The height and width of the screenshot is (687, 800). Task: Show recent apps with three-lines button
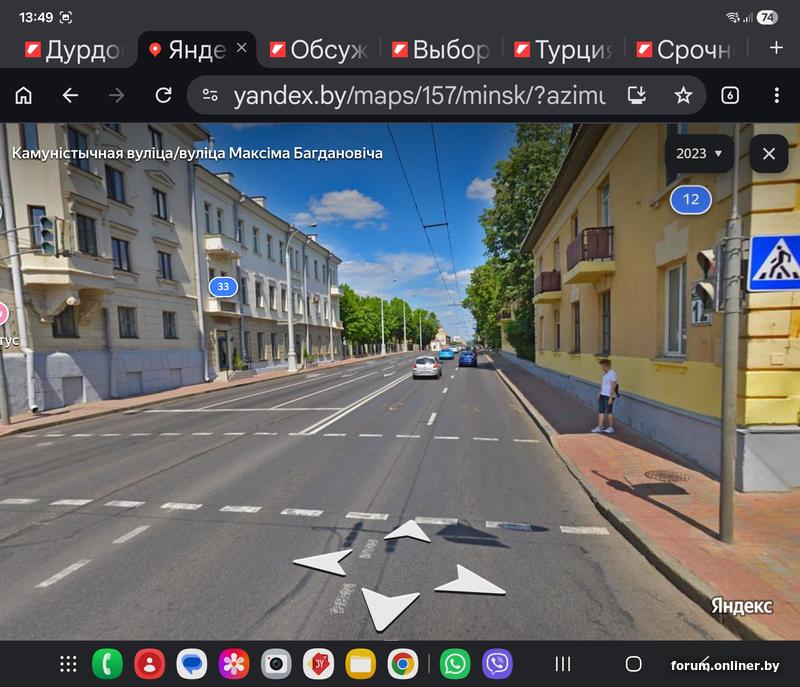coord(563,664)
